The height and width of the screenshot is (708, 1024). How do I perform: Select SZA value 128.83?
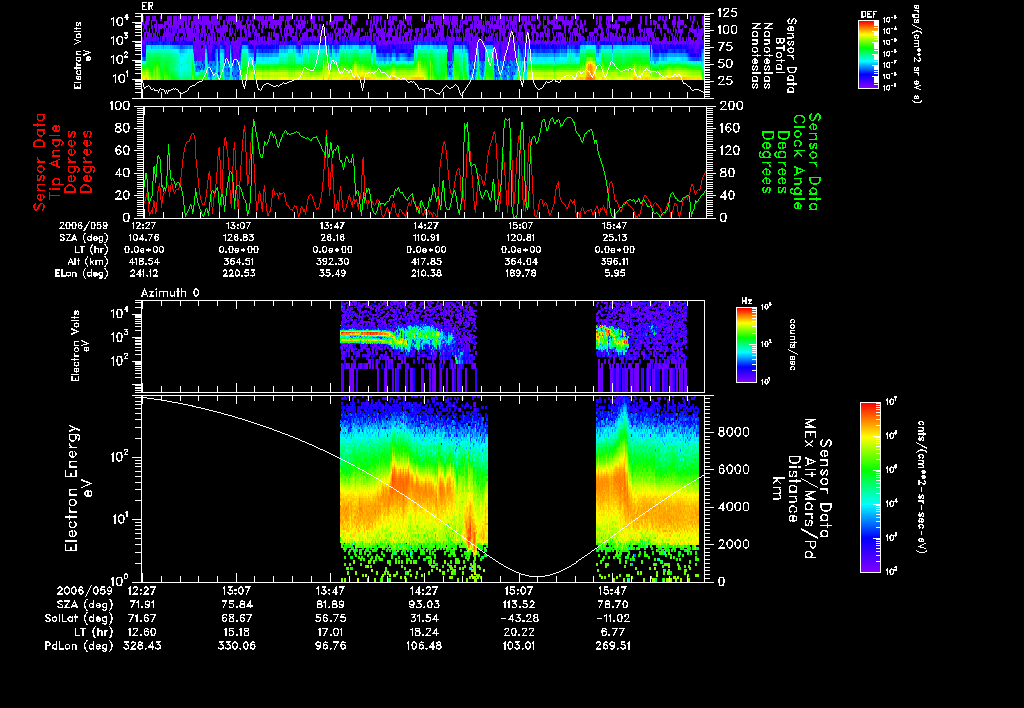coord(238,238)
